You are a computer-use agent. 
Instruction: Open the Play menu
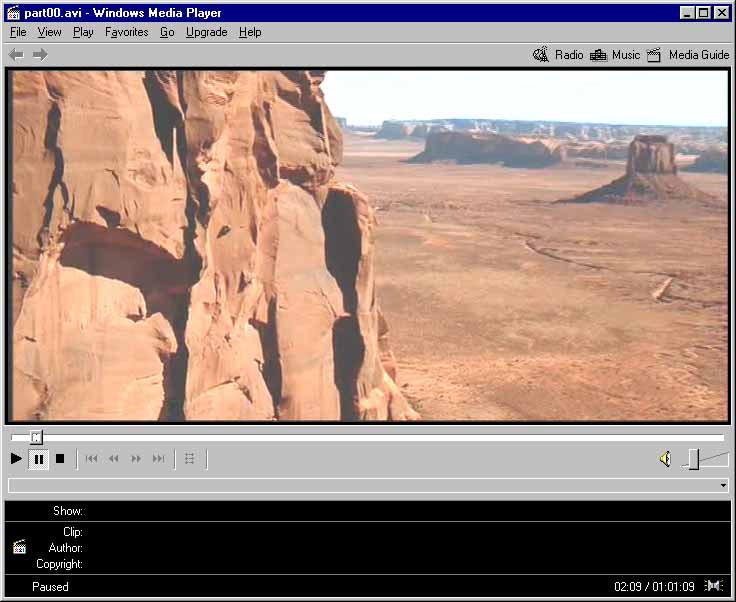[x=83, y=32]
